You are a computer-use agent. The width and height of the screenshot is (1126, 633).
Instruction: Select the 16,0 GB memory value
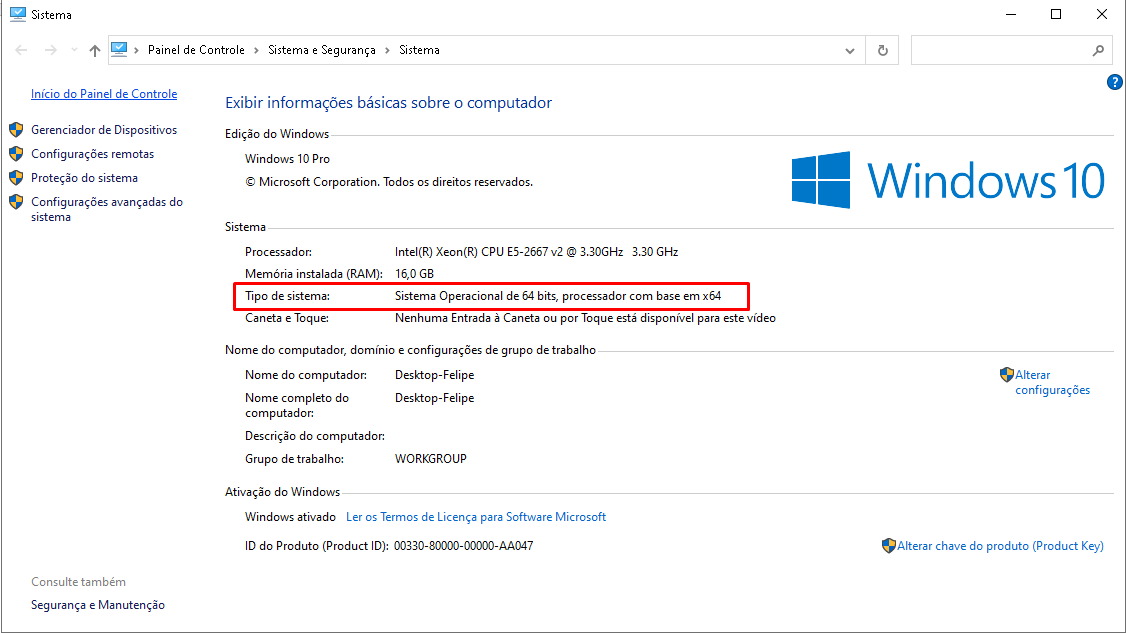(414, 274)
